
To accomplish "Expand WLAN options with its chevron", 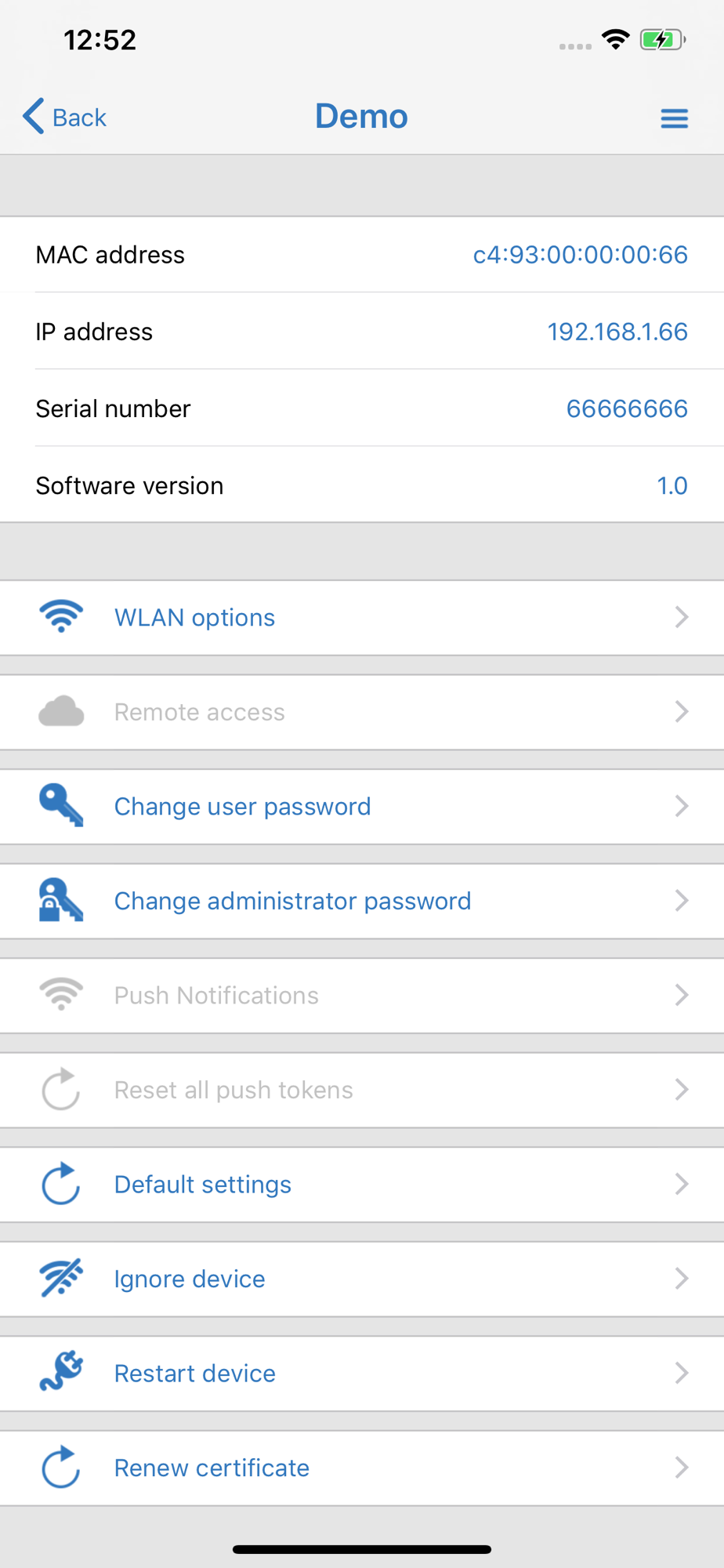I will tap(681, 617).
